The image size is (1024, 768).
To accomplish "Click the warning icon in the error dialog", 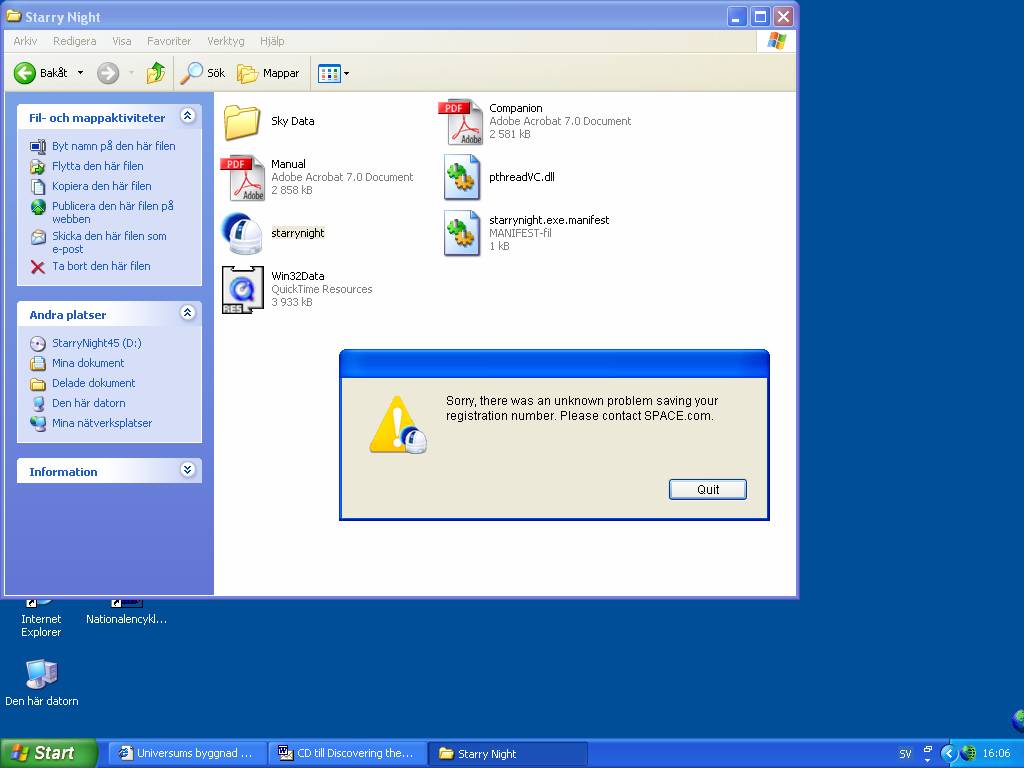I will 398,424.
